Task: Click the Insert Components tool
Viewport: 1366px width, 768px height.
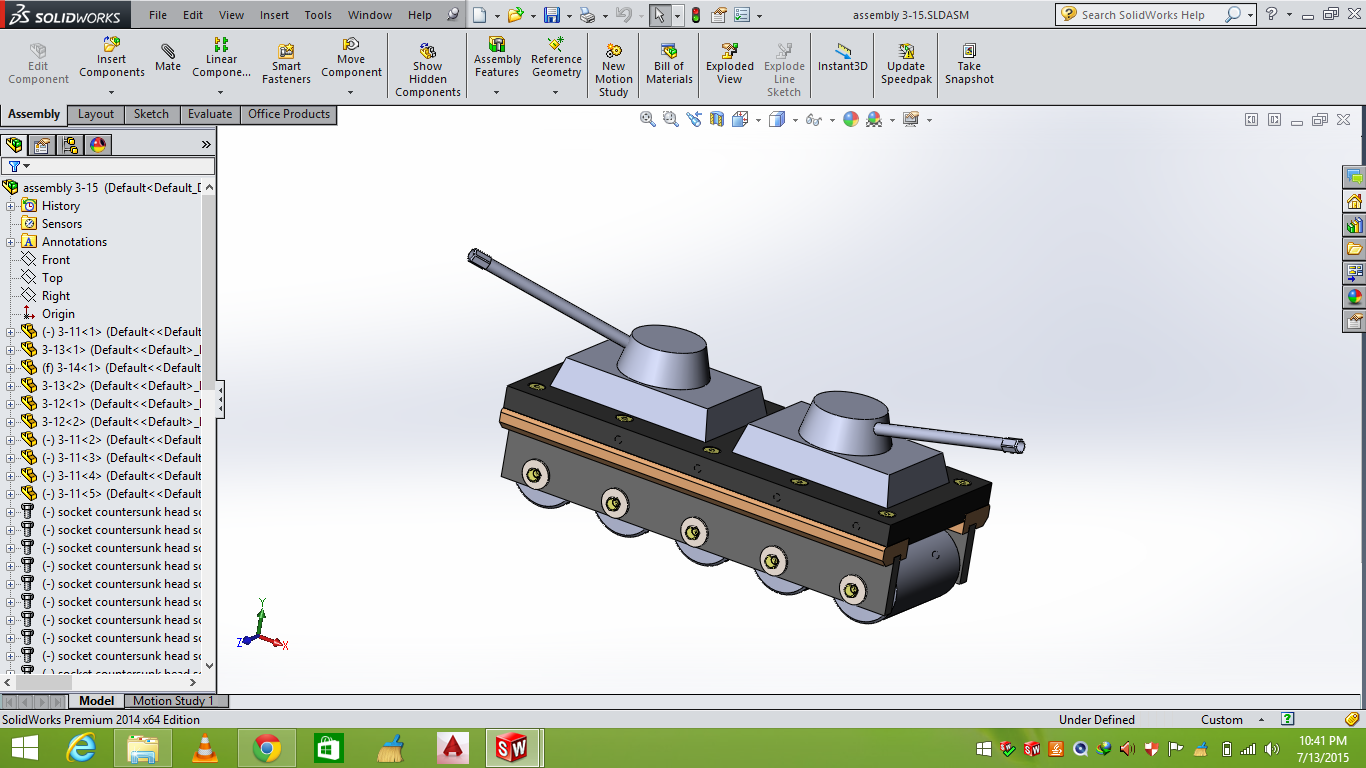Action: pos(112,58)
